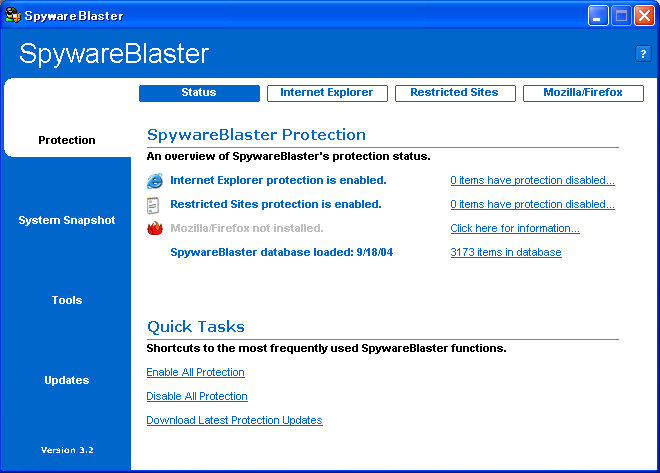This screenshot has height=473, width=660.
Task: Click here for information link for Firefox
Action: click(x=514, y=229)
